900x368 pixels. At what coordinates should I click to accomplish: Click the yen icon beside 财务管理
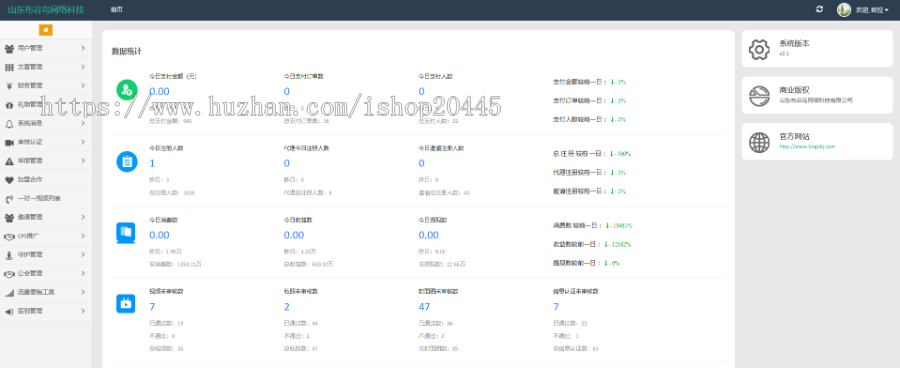[9, 86]
